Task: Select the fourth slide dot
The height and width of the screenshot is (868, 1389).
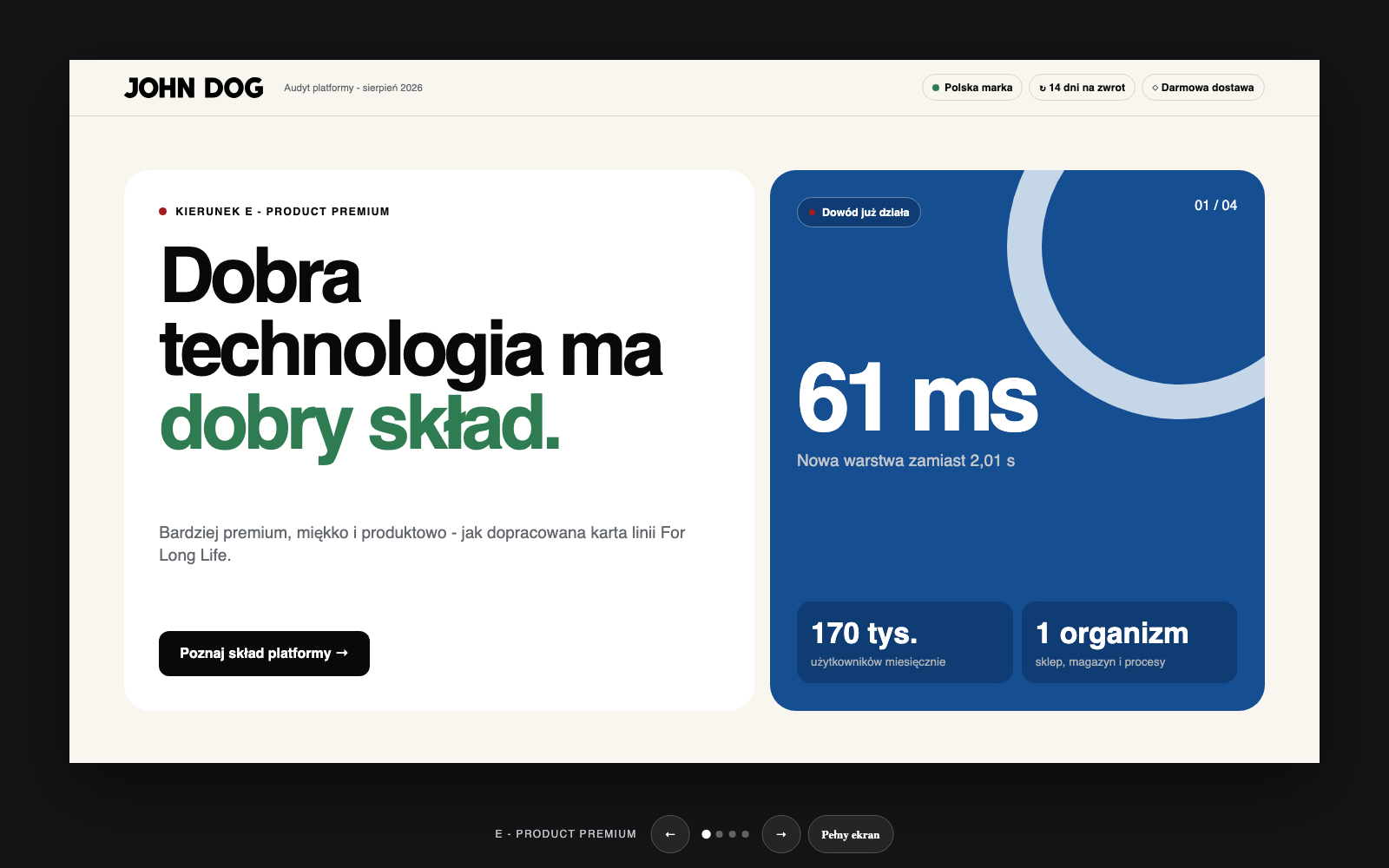Action: click(x=746, y=834)
